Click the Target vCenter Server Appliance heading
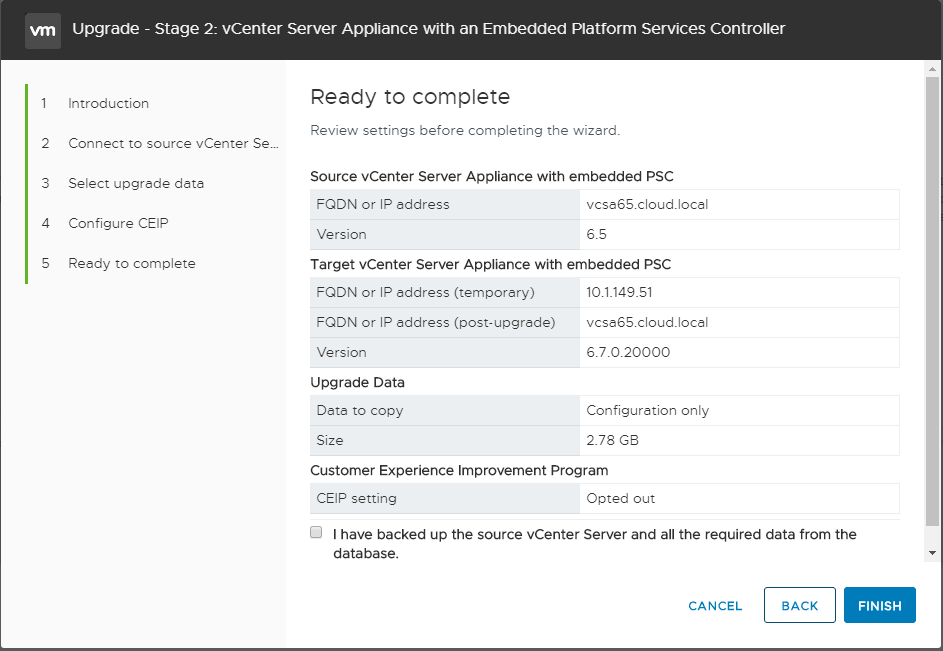Screen dimensions: 943x651 pos(491,265)
